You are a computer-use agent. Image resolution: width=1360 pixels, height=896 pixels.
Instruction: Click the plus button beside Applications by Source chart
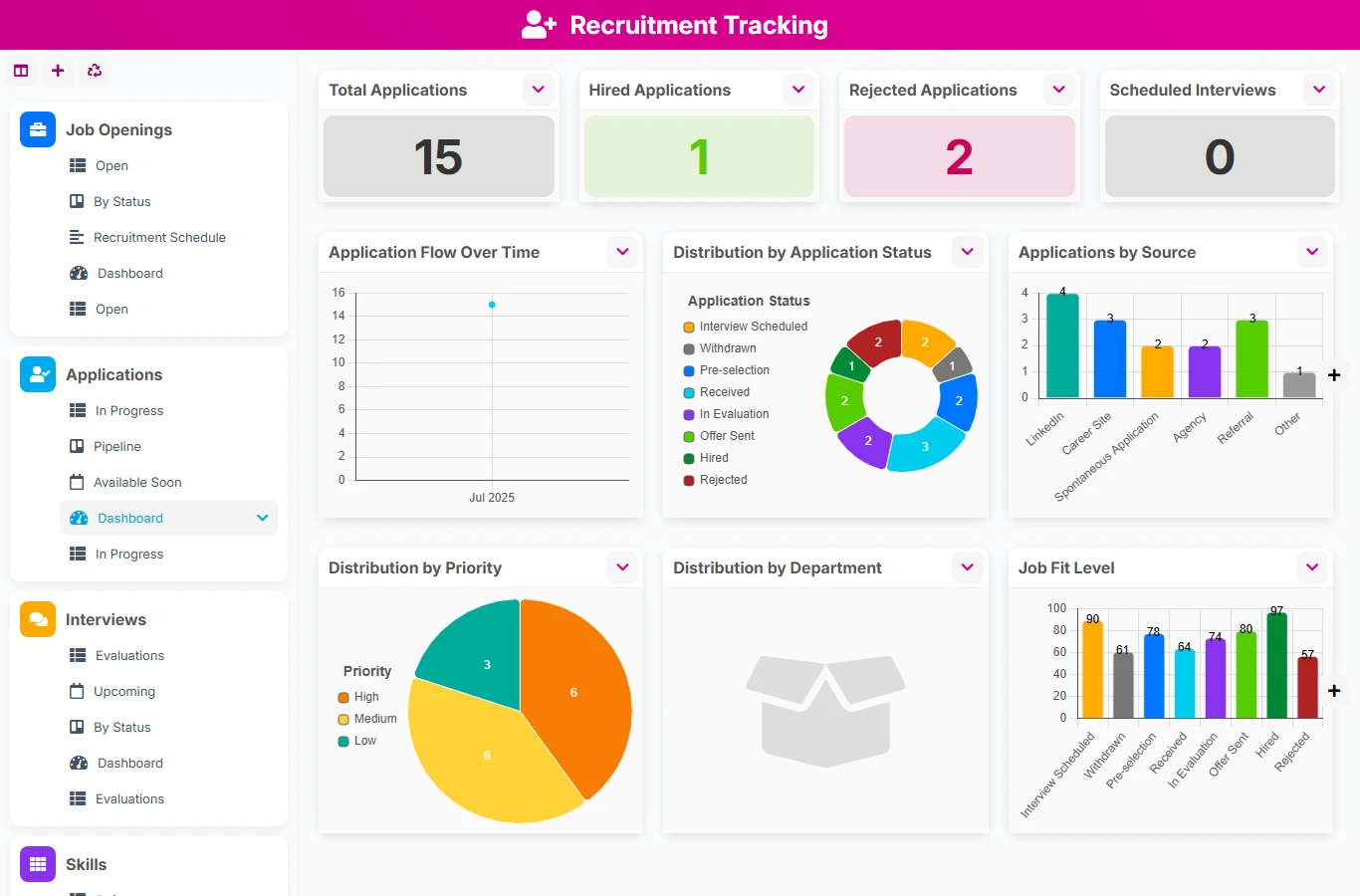point(1334,375)
